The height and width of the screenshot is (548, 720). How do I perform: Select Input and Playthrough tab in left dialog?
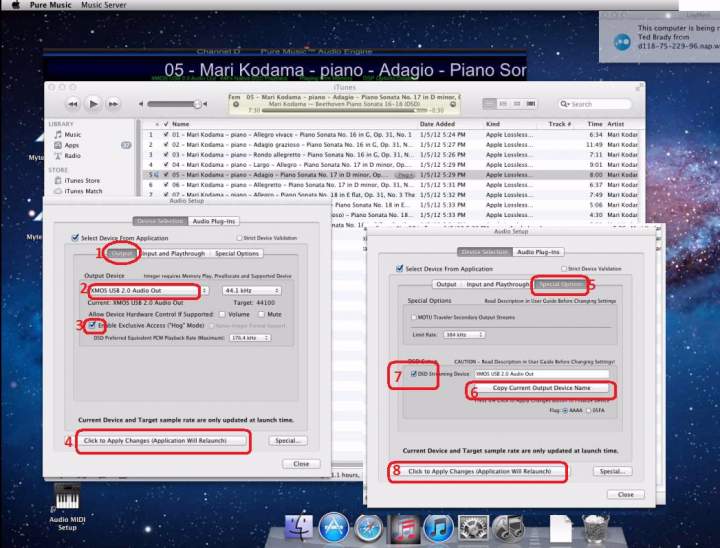tap(173, 254)
